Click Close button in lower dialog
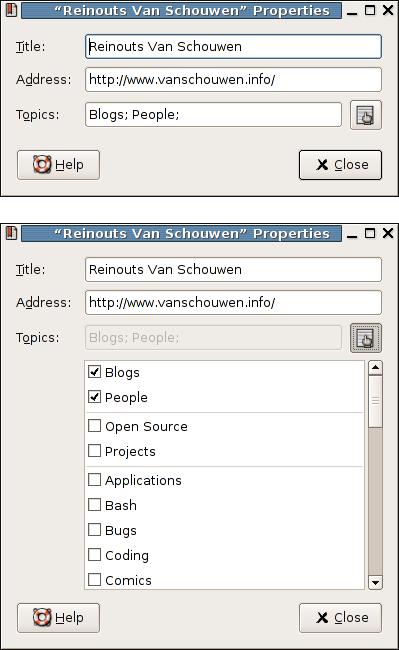 point(340,618)
